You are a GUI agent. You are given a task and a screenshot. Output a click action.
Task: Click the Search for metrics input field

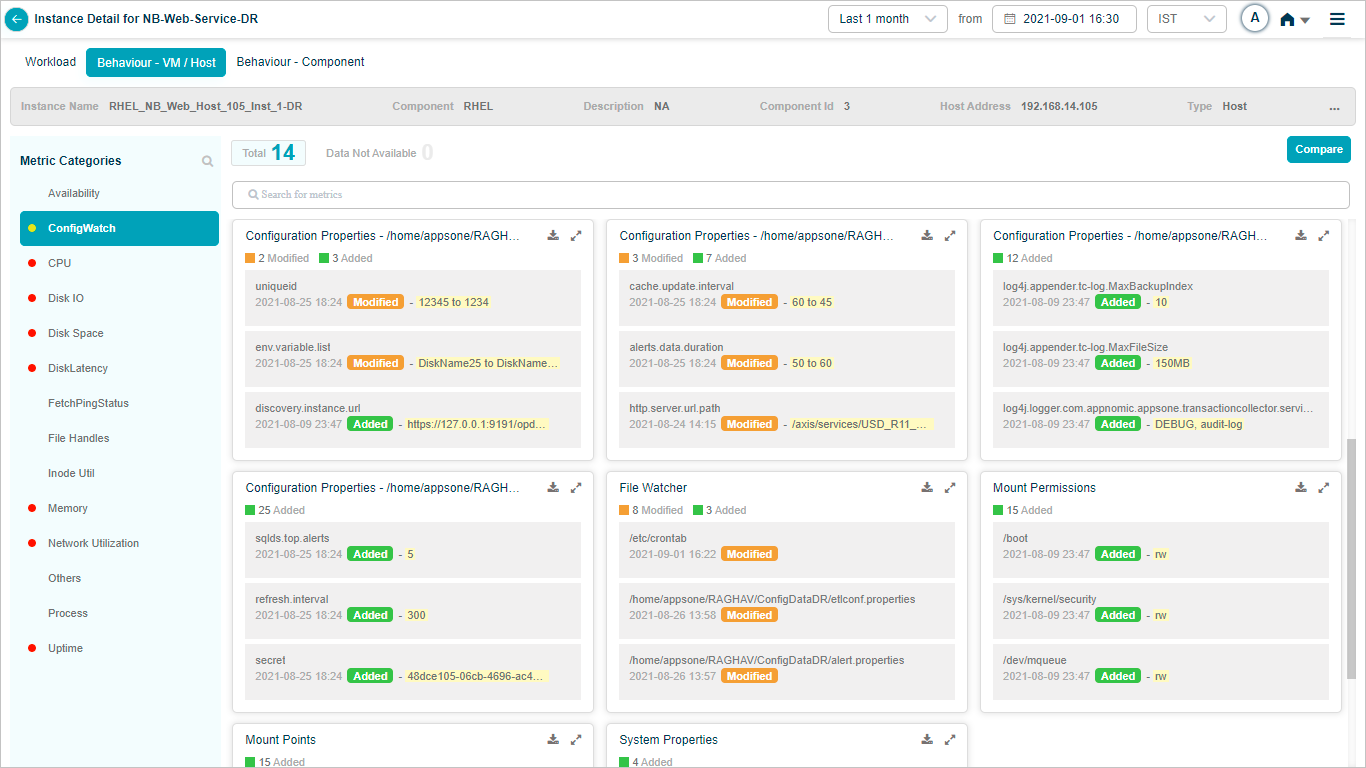[790, 194]
